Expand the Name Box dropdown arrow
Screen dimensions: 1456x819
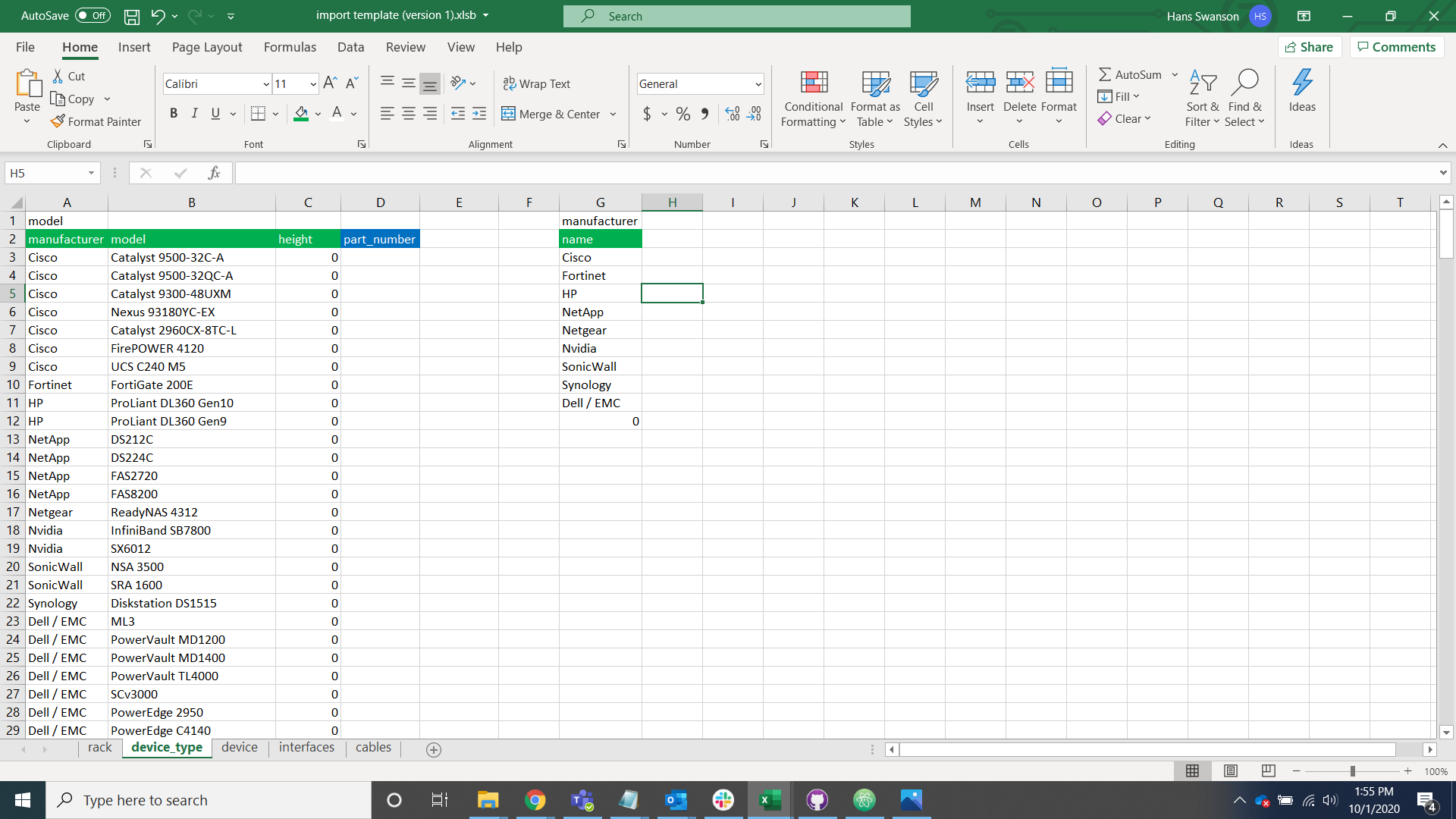91,173
